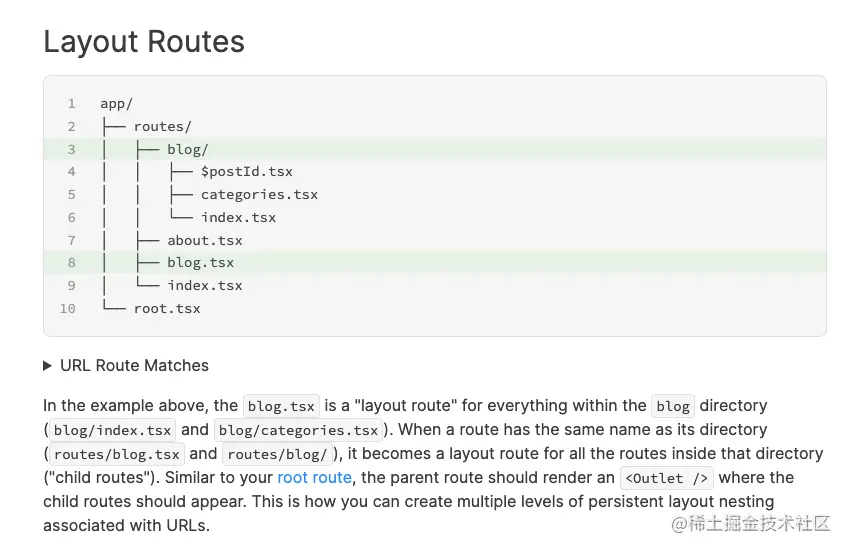Open the "root route" link
848x551 pixels.
point(314,478)
